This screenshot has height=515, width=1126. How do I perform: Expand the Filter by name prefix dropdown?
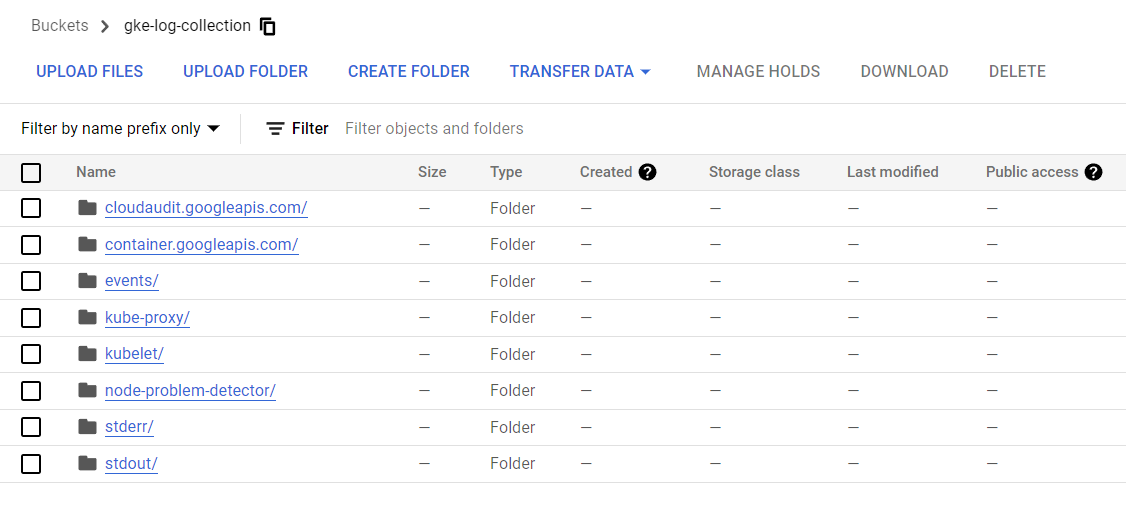(x=120, y=129)
